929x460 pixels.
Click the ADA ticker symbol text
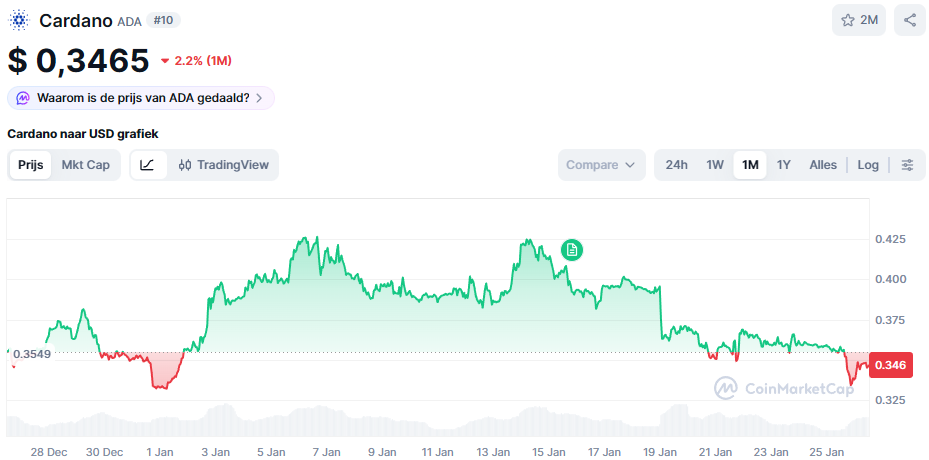pos(129,22)
